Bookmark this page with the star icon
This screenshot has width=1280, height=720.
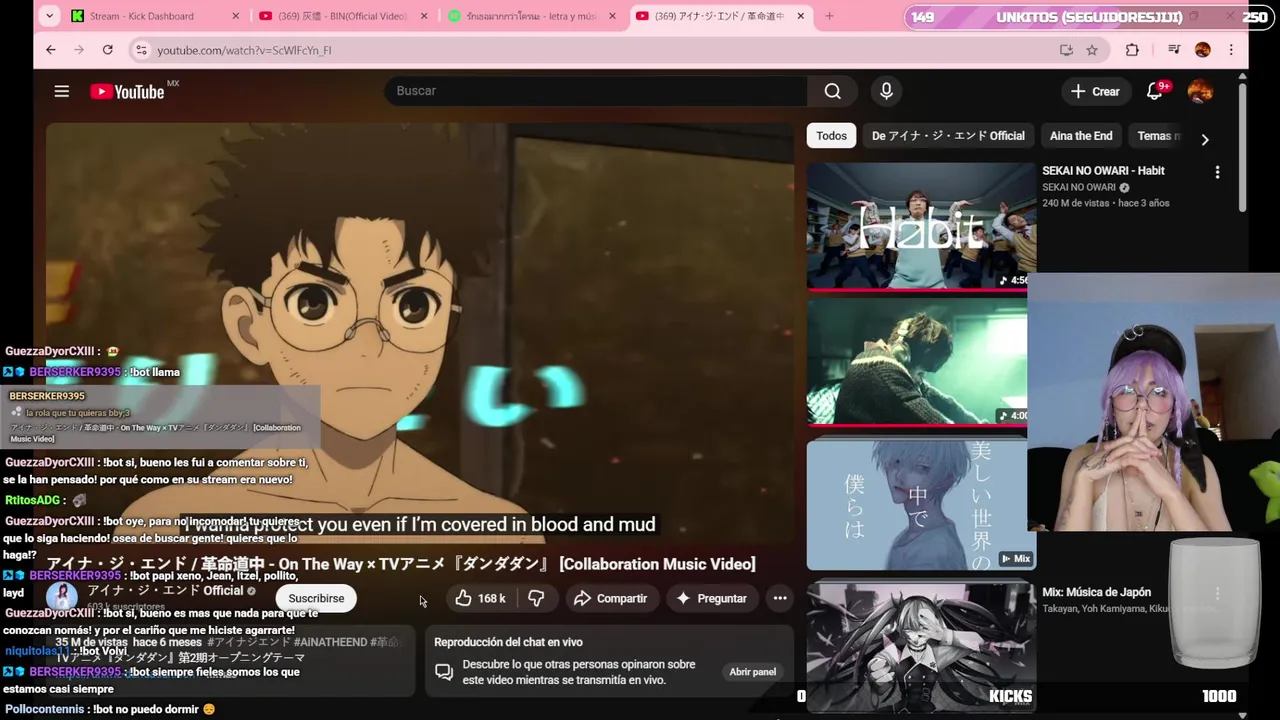pyautogui.click(x=1092, y=50)
